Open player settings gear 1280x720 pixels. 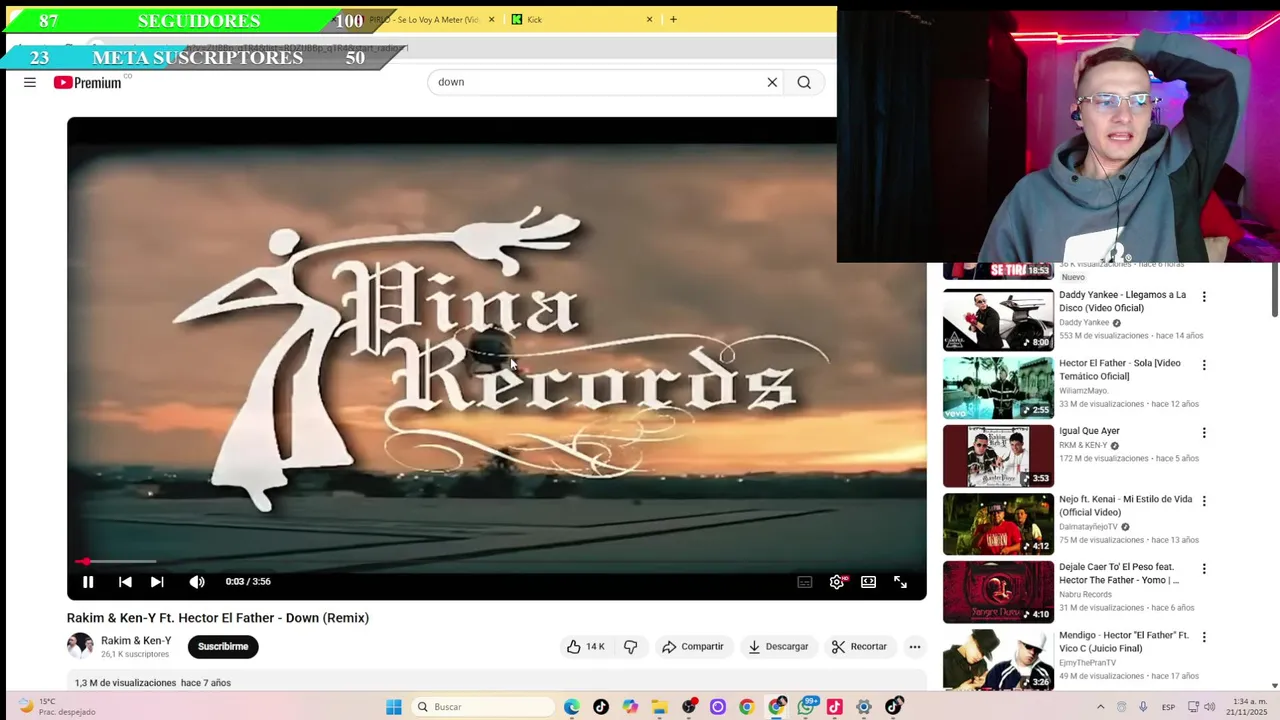837,581
